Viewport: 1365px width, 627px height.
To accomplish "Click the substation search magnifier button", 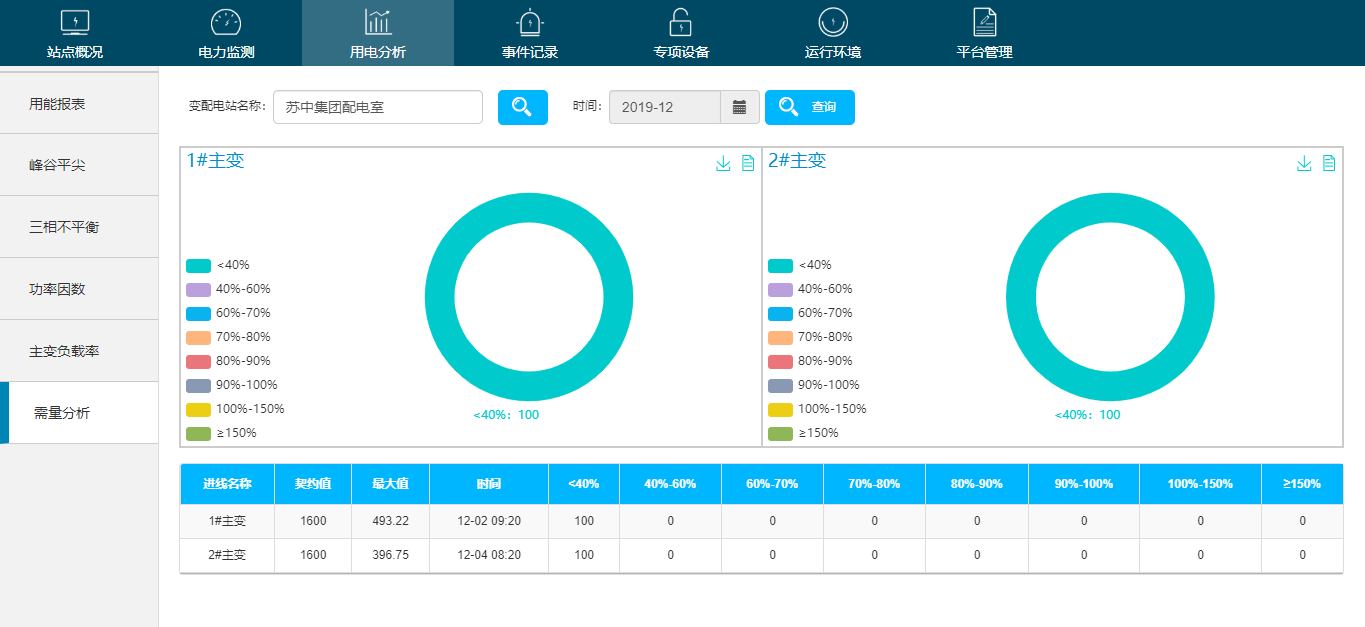I will 523,107.
